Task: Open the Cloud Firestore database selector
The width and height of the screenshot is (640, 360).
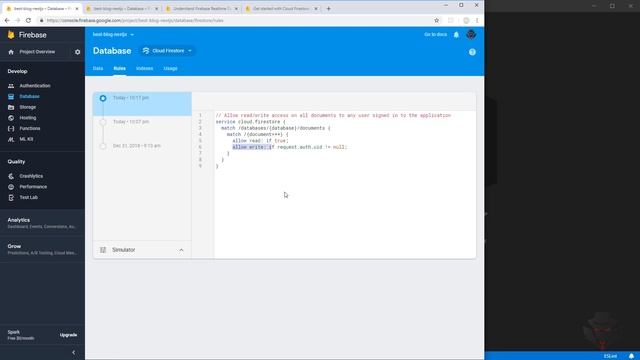Action: point(167,51)
